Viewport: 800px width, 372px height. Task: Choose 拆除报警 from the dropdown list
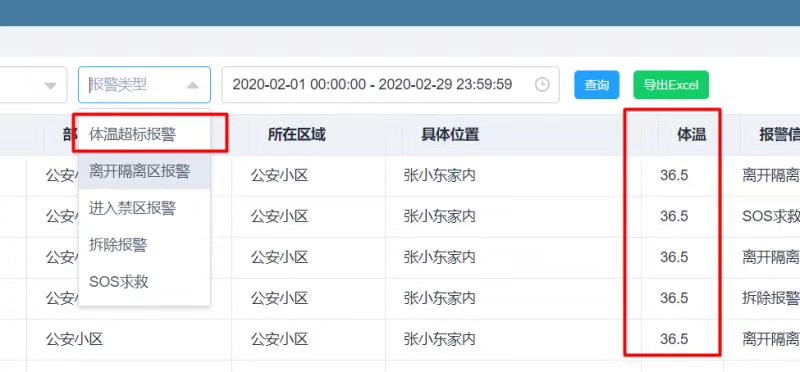pyautogui.click(x=144, y=245)
